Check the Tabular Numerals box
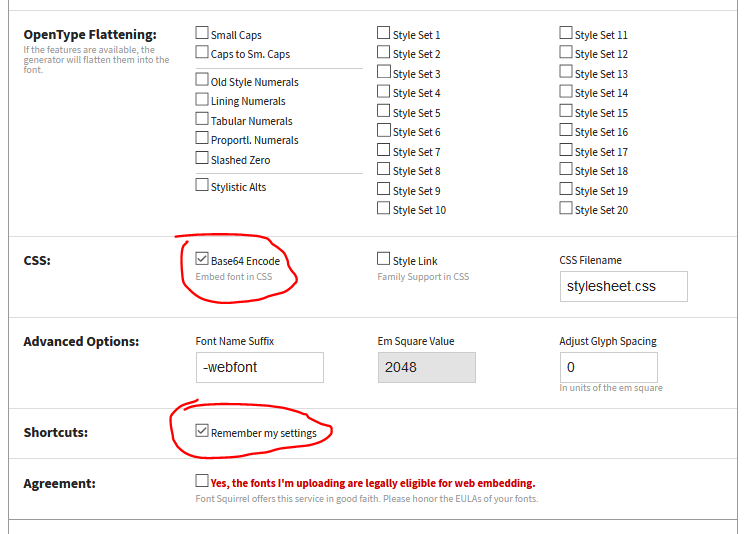This screenshot has height=534, width=747. coord(202,119)
